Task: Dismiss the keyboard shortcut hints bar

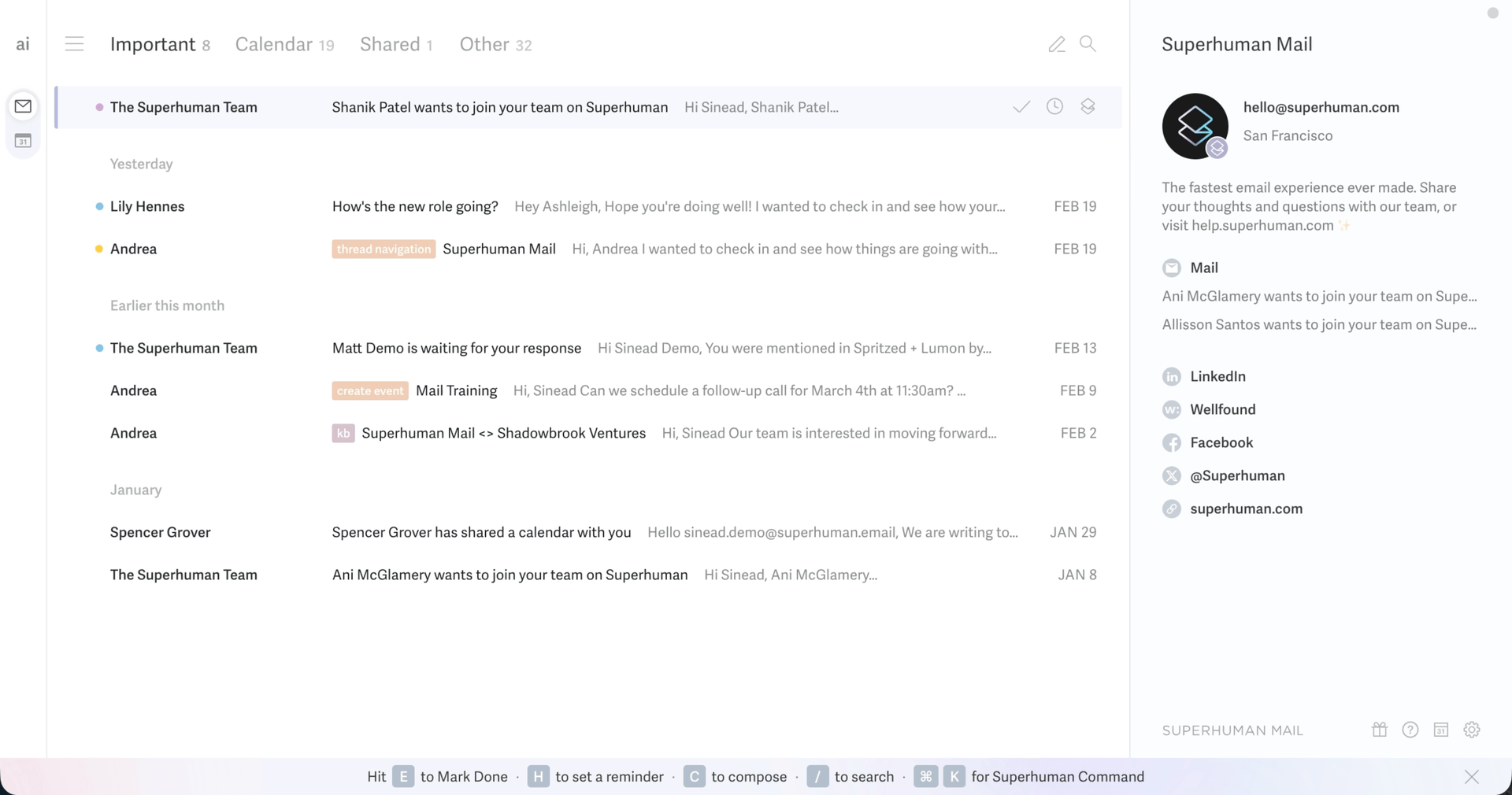Action: (x=1471, y=777)
